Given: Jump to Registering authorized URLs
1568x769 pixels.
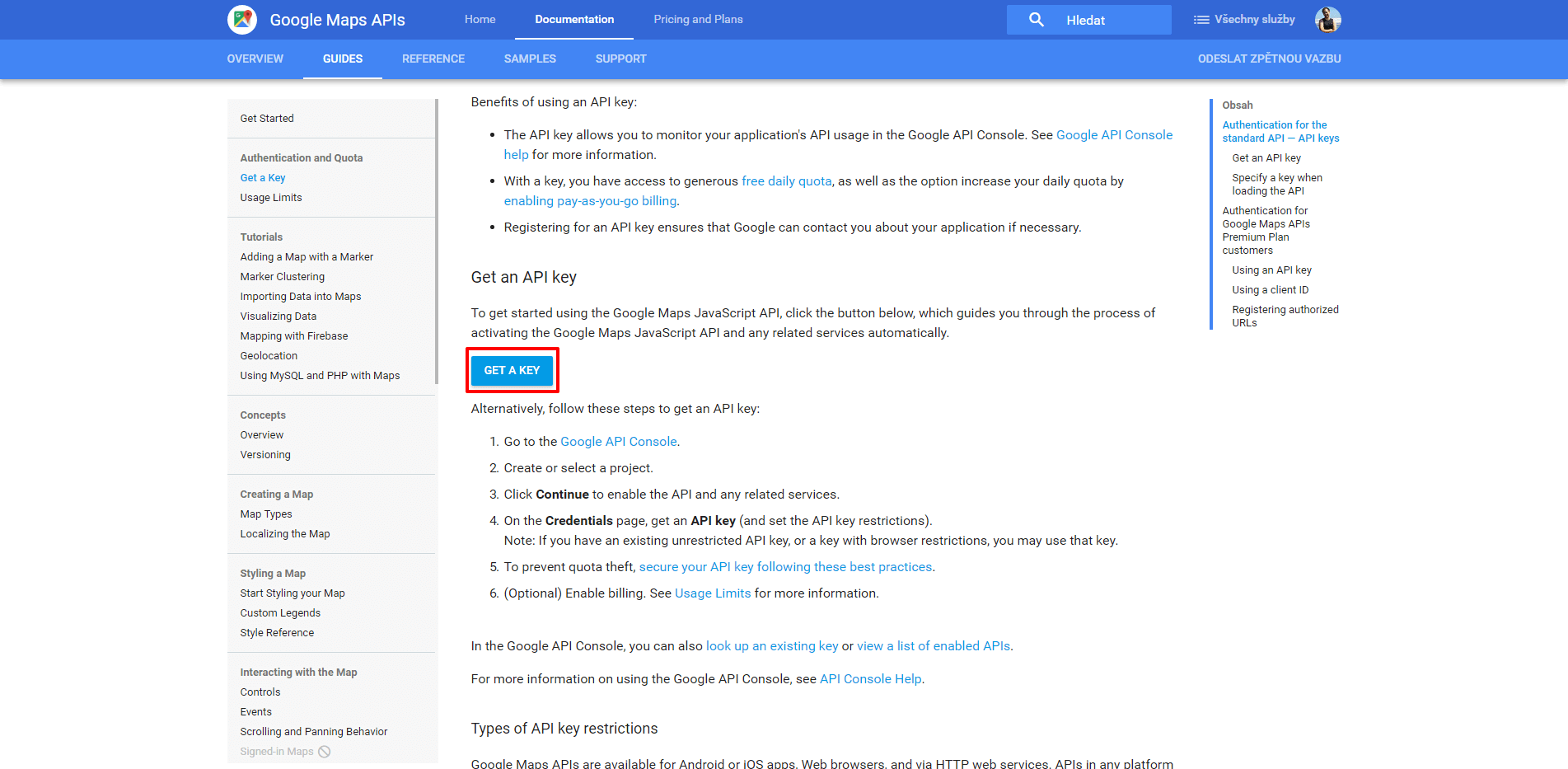Looking at the screenshot, I should point(1285,317).
